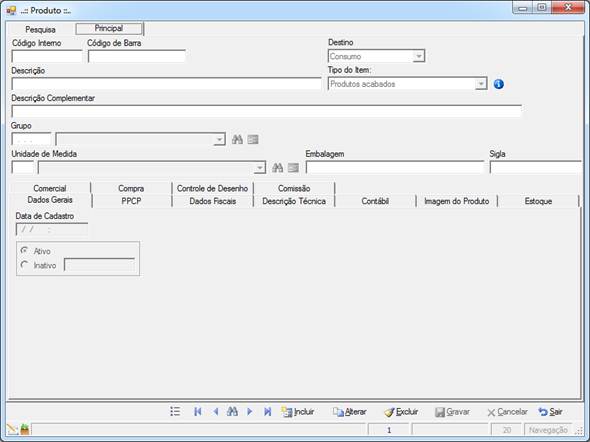
Task: Show the Imagem do Produto tab
Action: 456,201
